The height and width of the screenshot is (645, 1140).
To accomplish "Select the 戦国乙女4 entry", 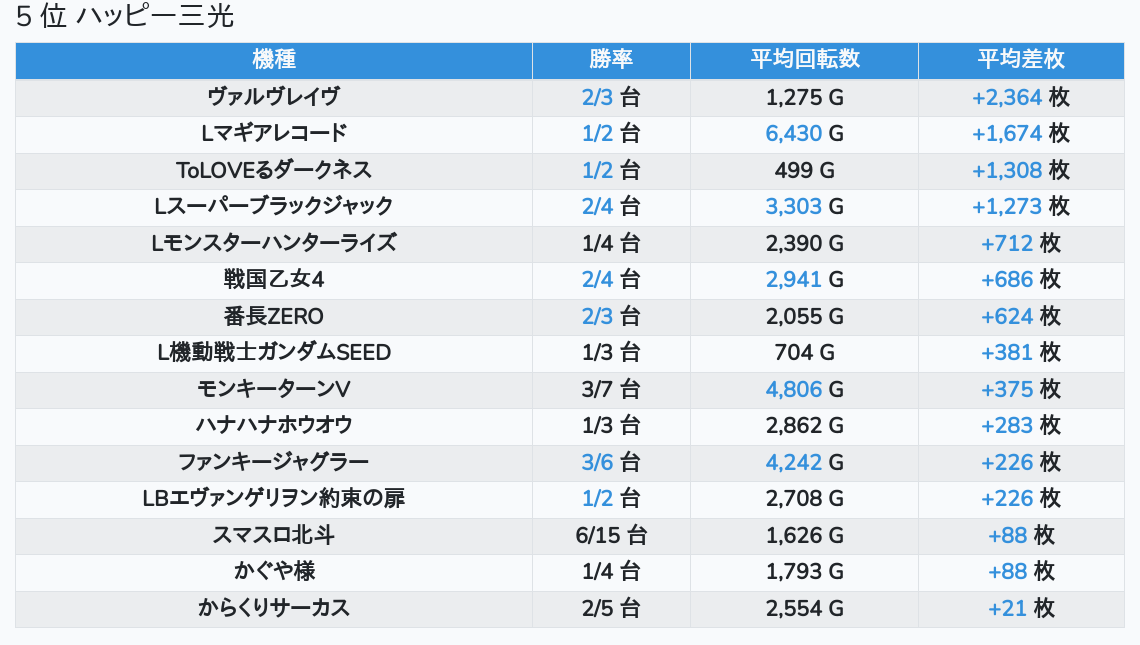I will pos(273,279).
